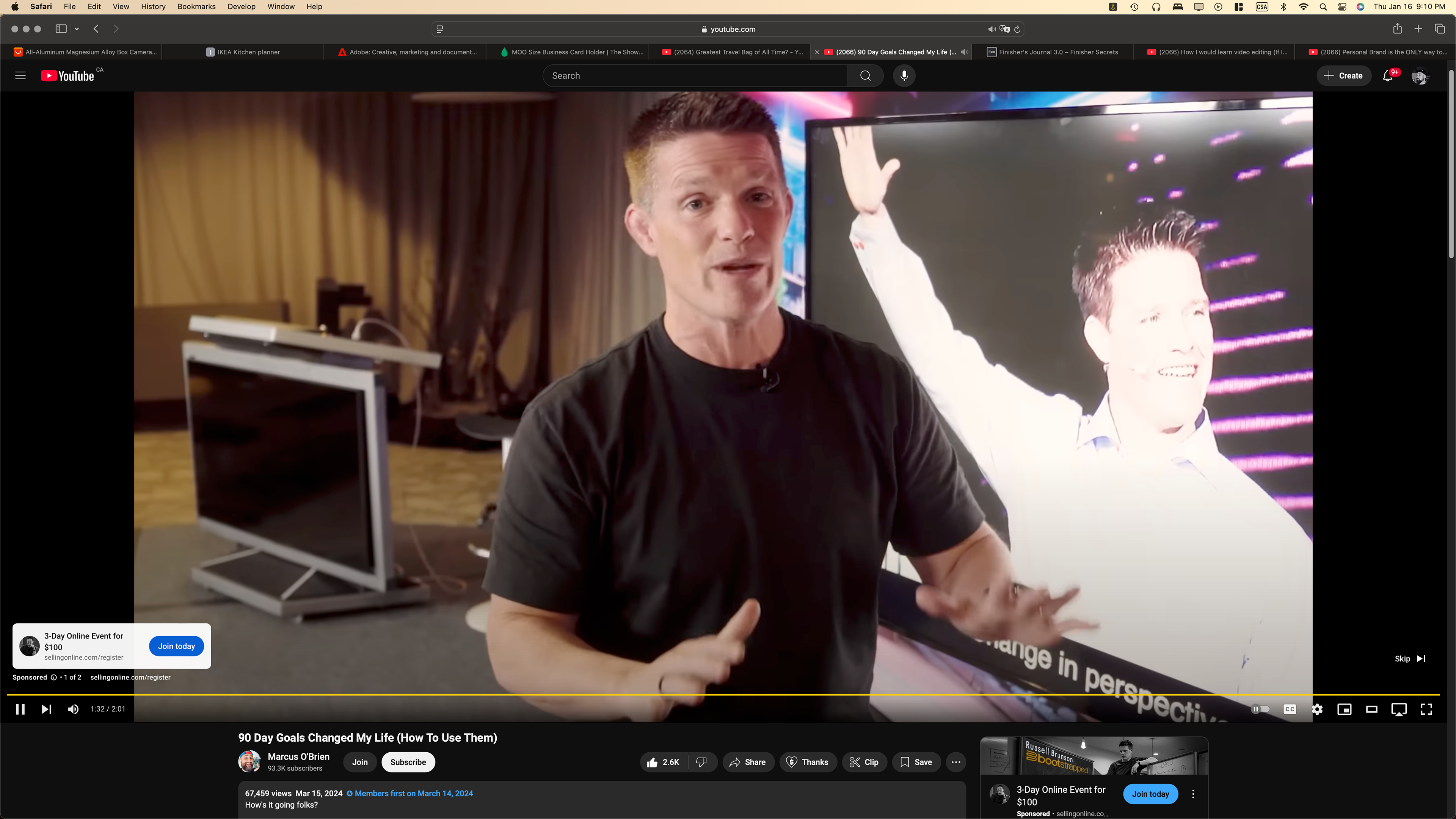Open the more actions ellipsis menu

pyautogui.click(x=956, y=762)
